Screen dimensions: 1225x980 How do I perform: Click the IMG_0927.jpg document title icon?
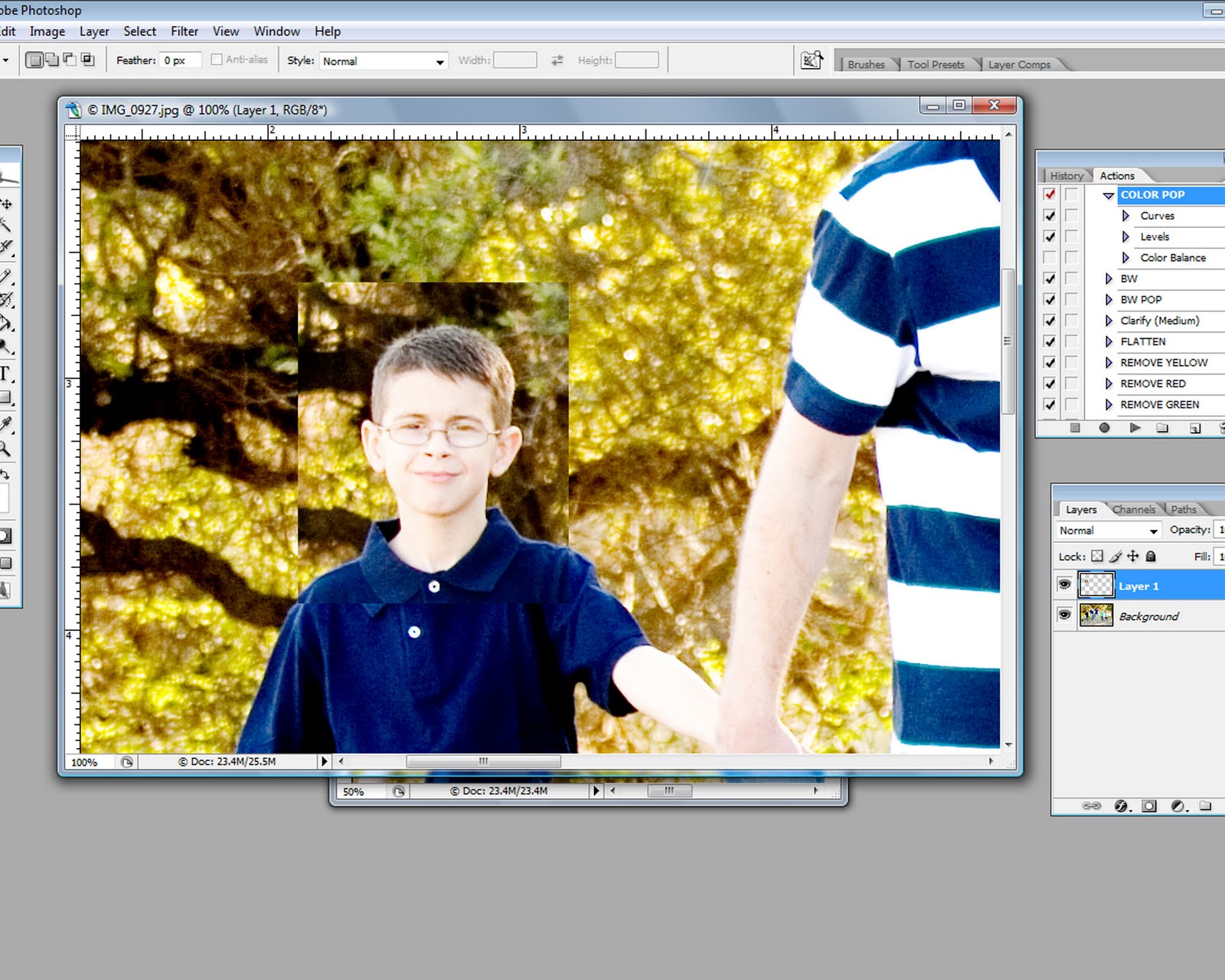(73, 110)
